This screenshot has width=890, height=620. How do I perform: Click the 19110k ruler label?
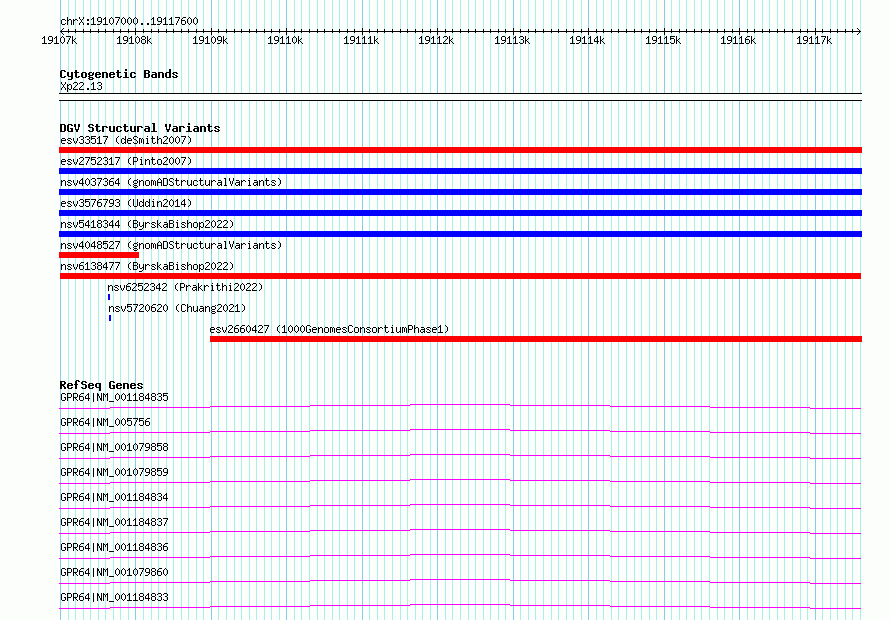click(285, 40)
